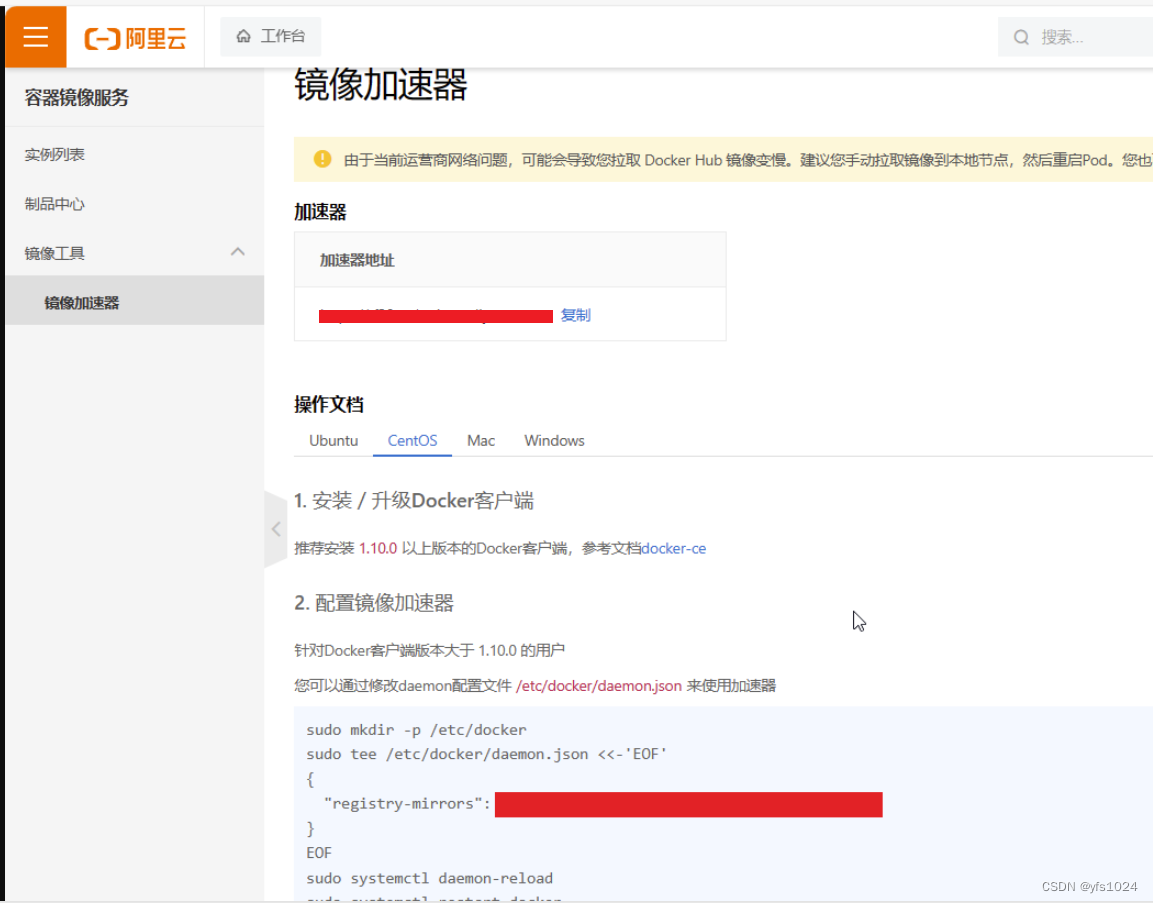Screen dimensions: 1153x903
Task: Click the Alibaba Cloud logo
Action: (x=135, y=36)
